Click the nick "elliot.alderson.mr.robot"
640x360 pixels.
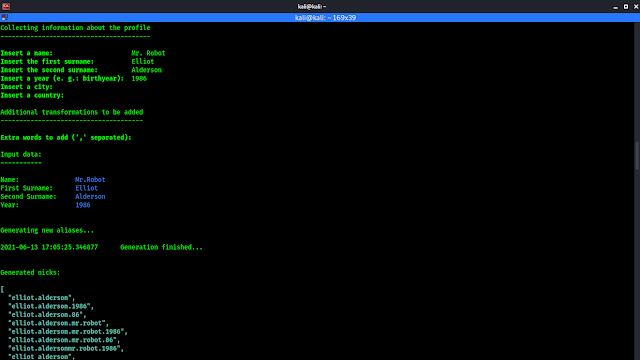[58, 323]
